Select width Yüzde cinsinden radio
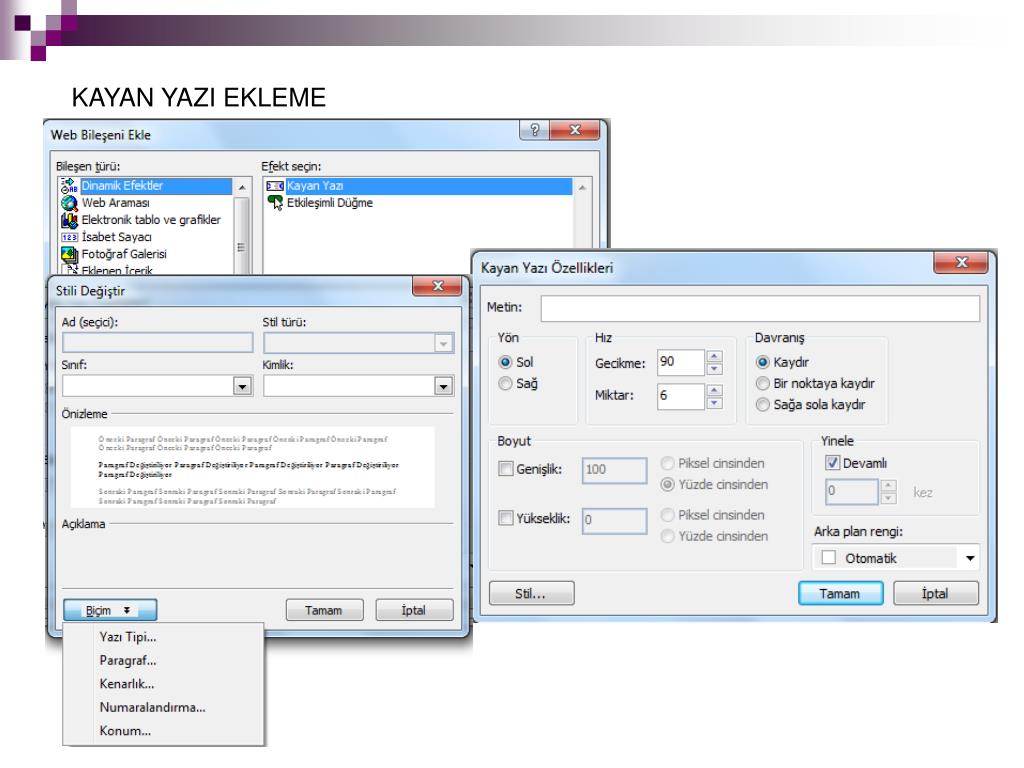This screenshot has height=768, width=1024. 667,485
